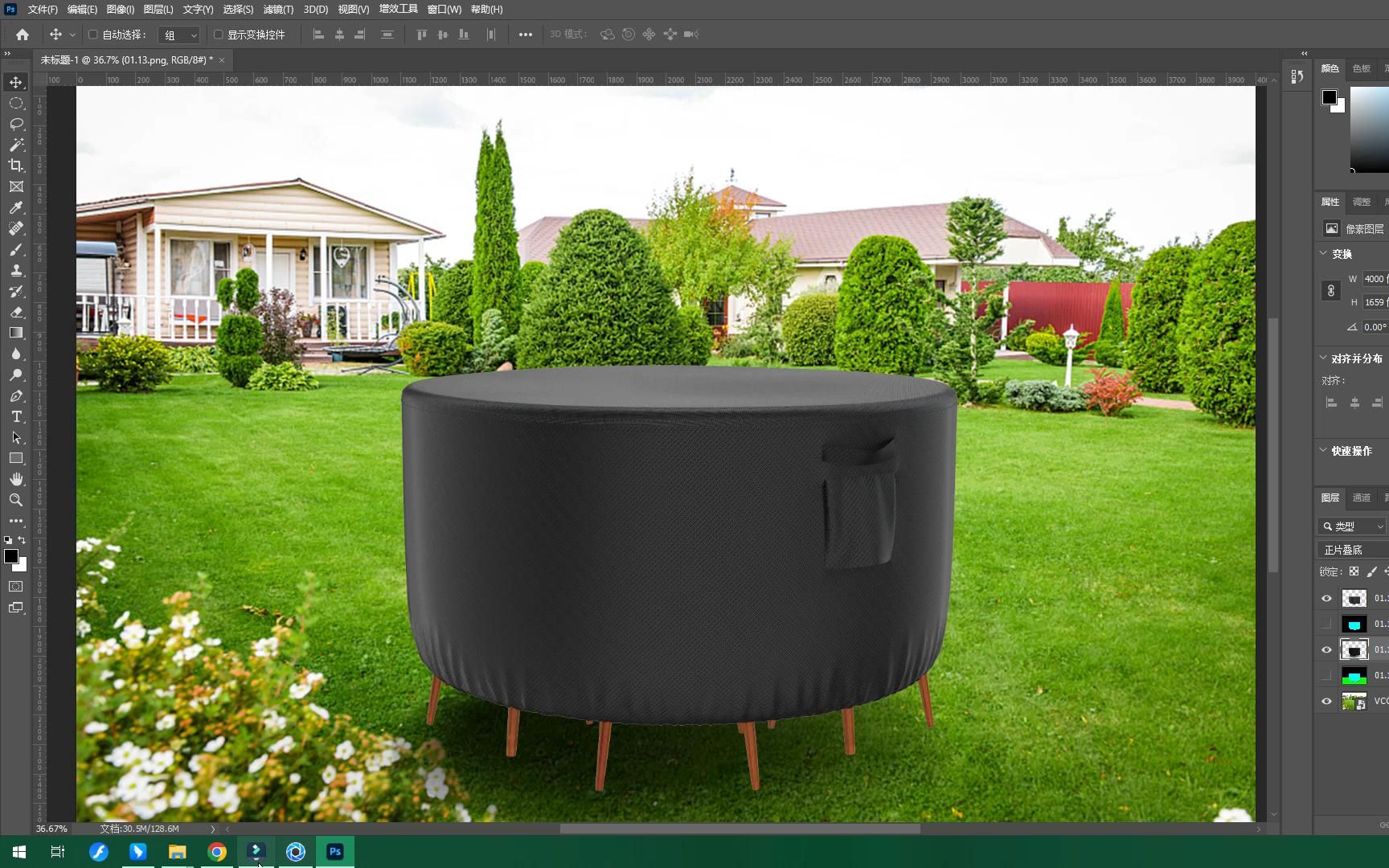This screenshot has width=1389, height=868.
Task: Open the 组 auto-select dropdown
Action: click(x=179, y=35)
